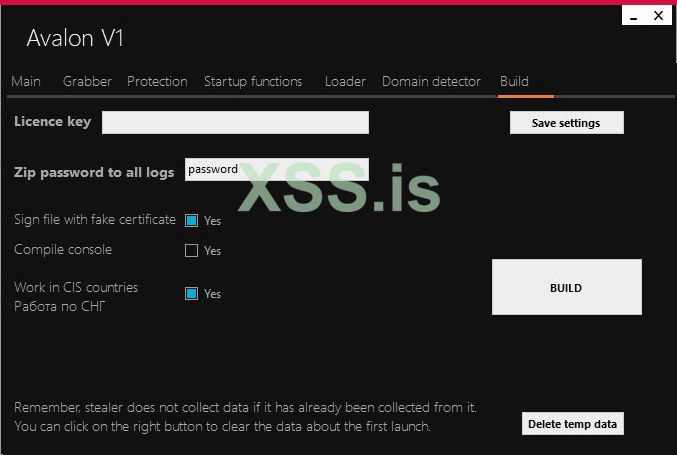Click the Avalon V1 title text
Screen dimensions: 677x455
pyautogui.click(x=75, y=39)
